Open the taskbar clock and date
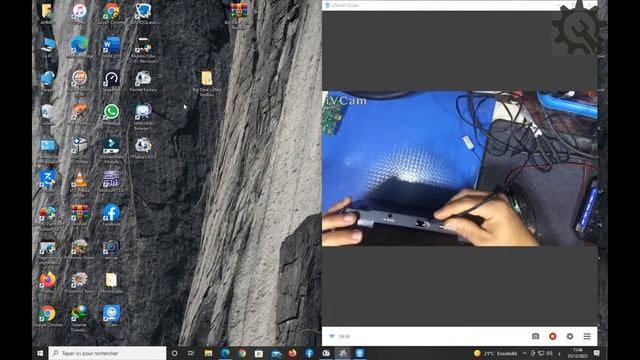The height and width of the screenshot is (360, 640). pos(578,353)
